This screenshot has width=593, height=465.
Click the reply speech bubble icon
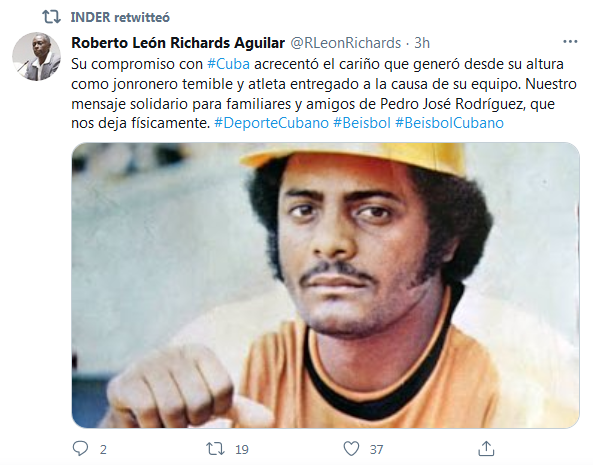[x=80, y=449]
